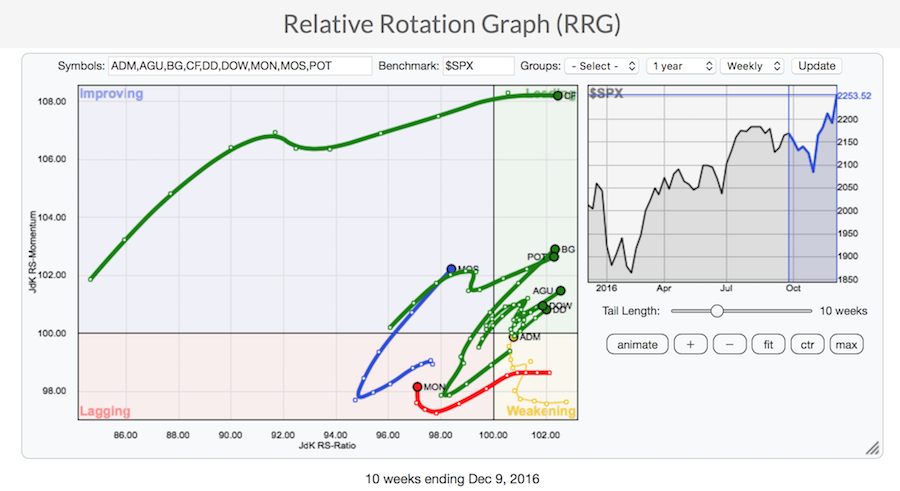Click the 100.00 RS-Ratio axis value
Image resolution: width=900 pixels, height=491 pixels.
493,435
